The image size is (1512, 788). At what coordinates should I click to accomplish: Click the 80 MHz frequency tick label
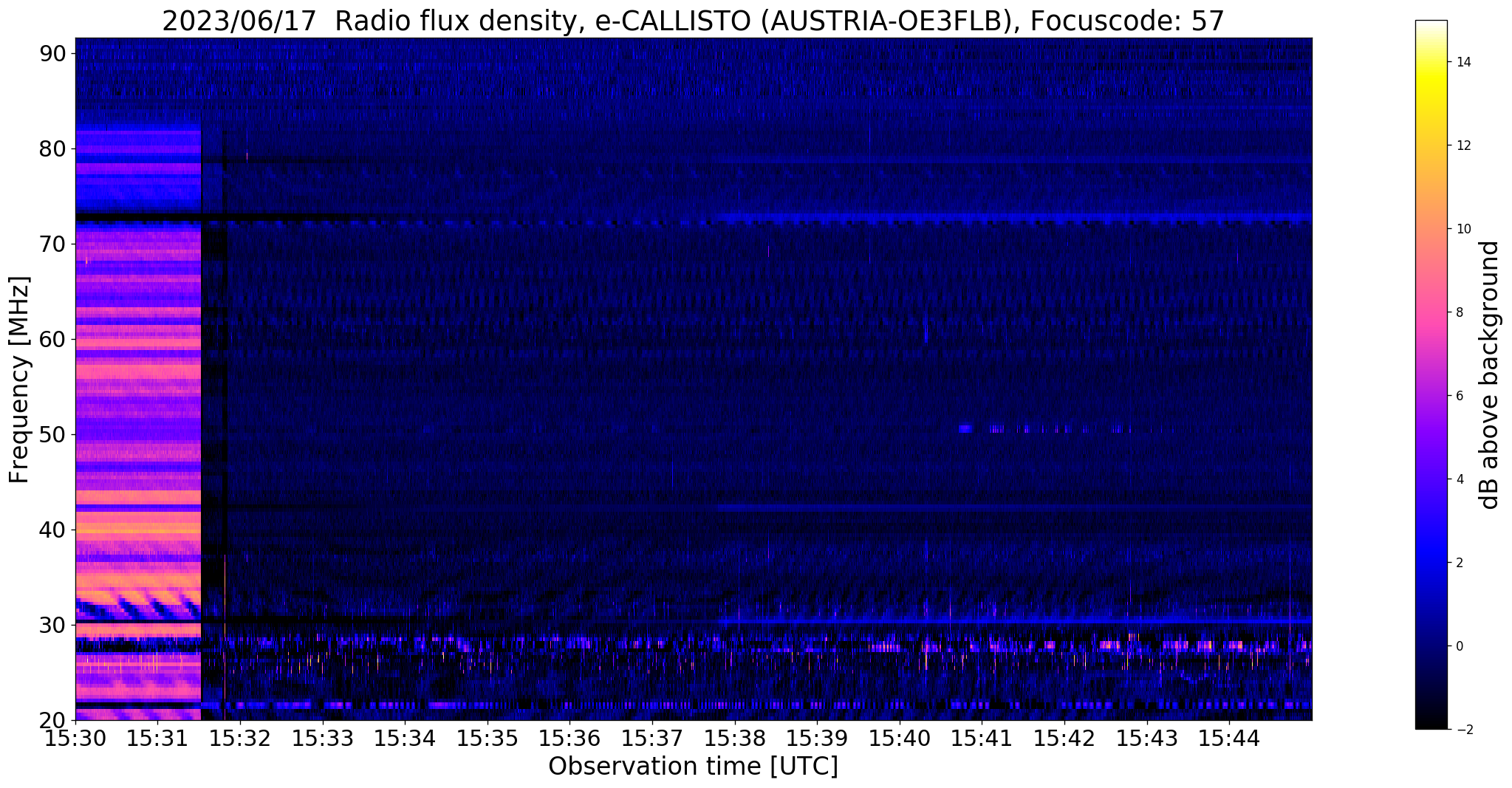[x=53, y=148]
